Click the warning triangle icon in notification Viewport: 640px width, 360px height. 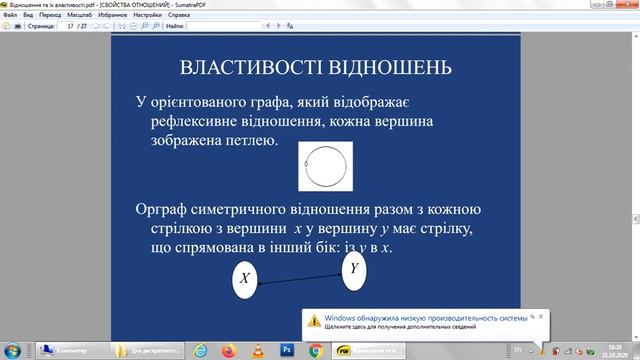click(314, 321)
